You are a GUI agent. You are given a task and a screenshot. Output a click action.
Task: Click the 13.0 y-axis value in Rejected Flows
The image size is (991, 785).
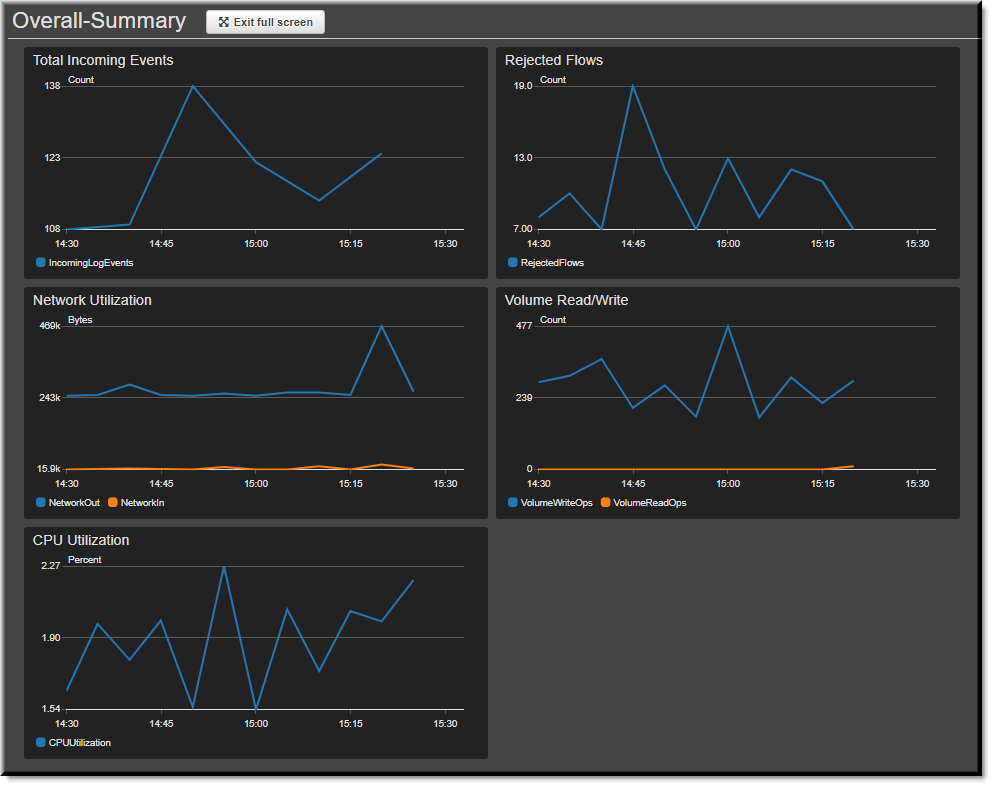point(523,157)
